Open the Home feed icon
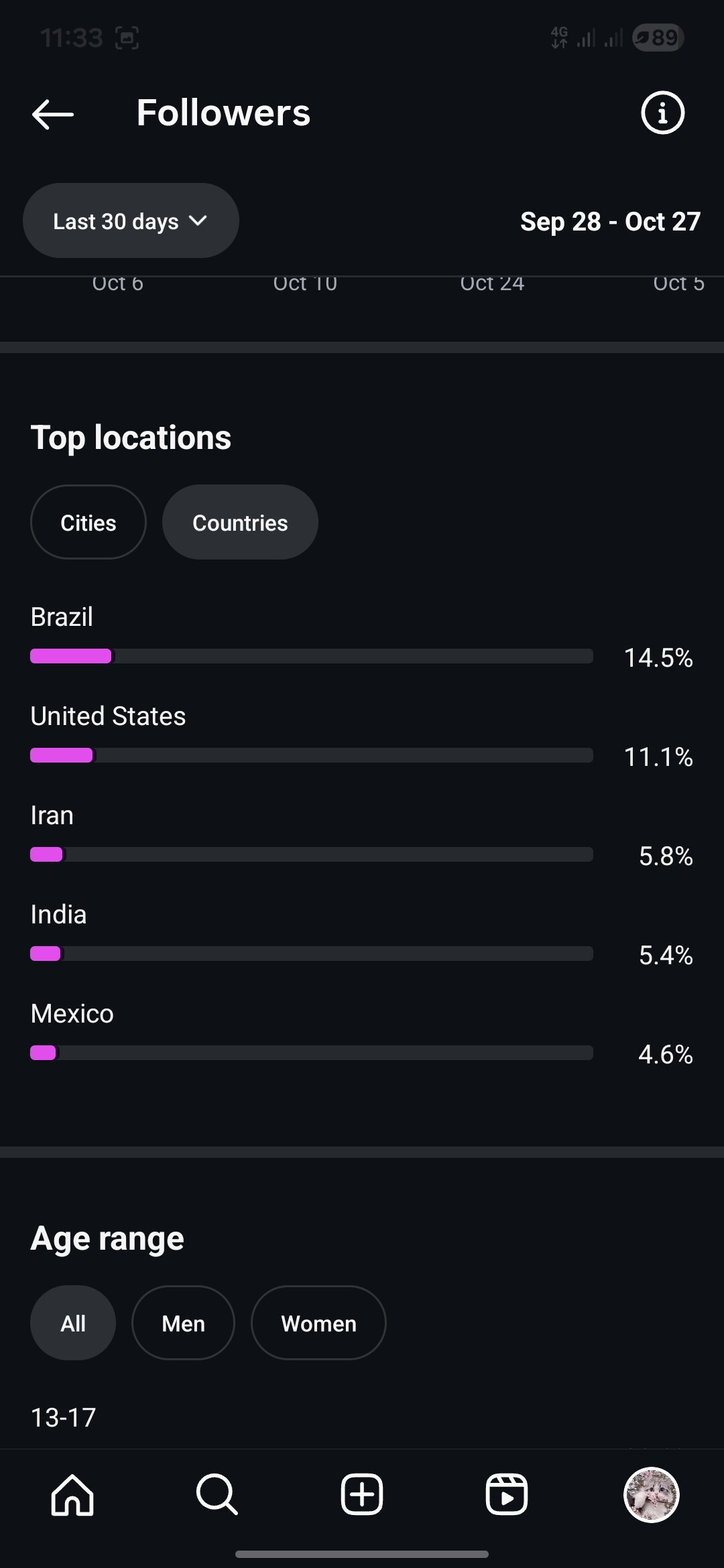The height and width of the screenshot is (1568, 724). 72,1494
